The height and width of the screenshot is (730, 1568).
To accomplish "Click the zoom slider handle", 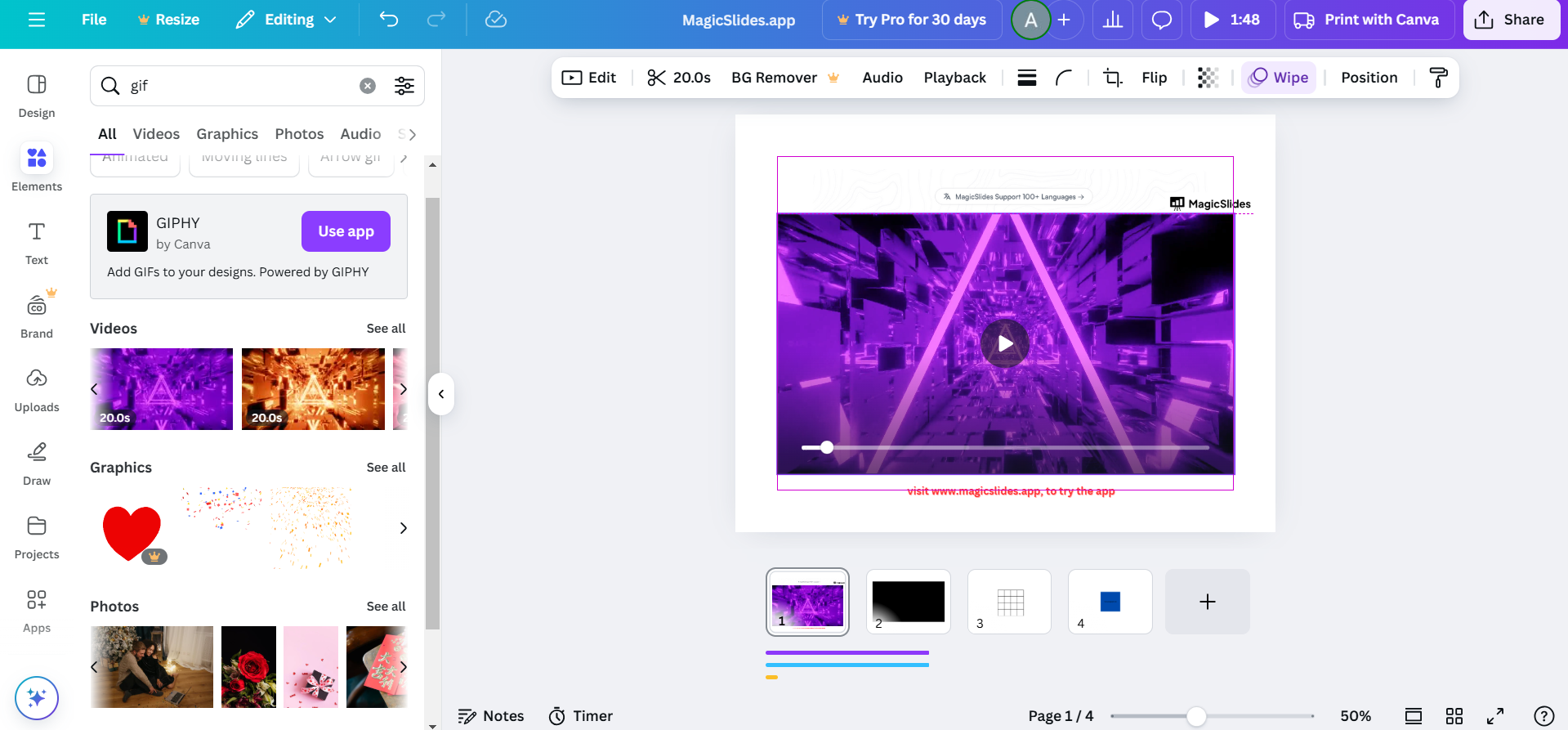I will (x=1196, y=716).
